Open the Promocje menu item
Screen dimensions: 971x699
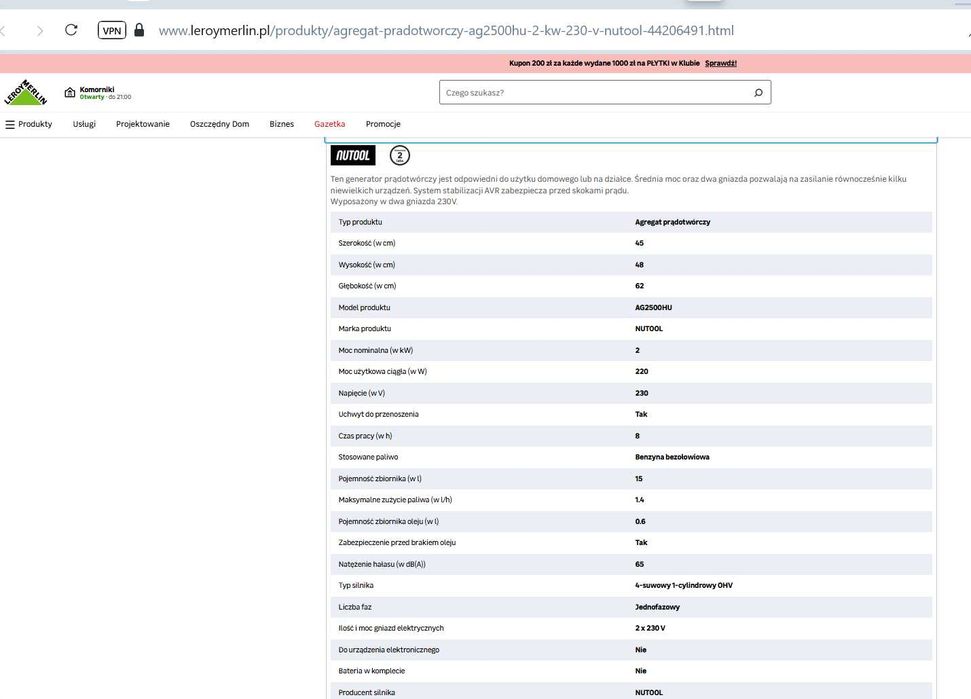(383, 124)
